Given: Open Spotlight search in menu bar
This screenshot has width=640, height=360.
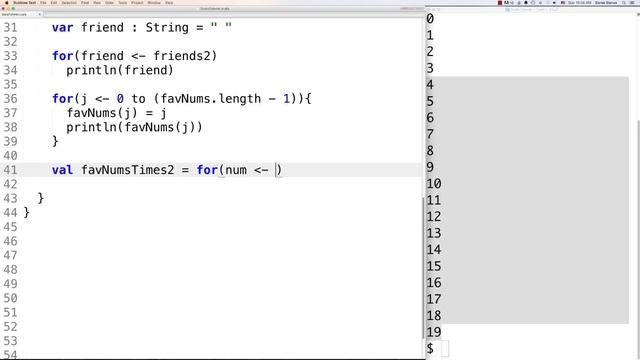Looking at the screenshot, I should pyautogui.click(x=624, y=2).
